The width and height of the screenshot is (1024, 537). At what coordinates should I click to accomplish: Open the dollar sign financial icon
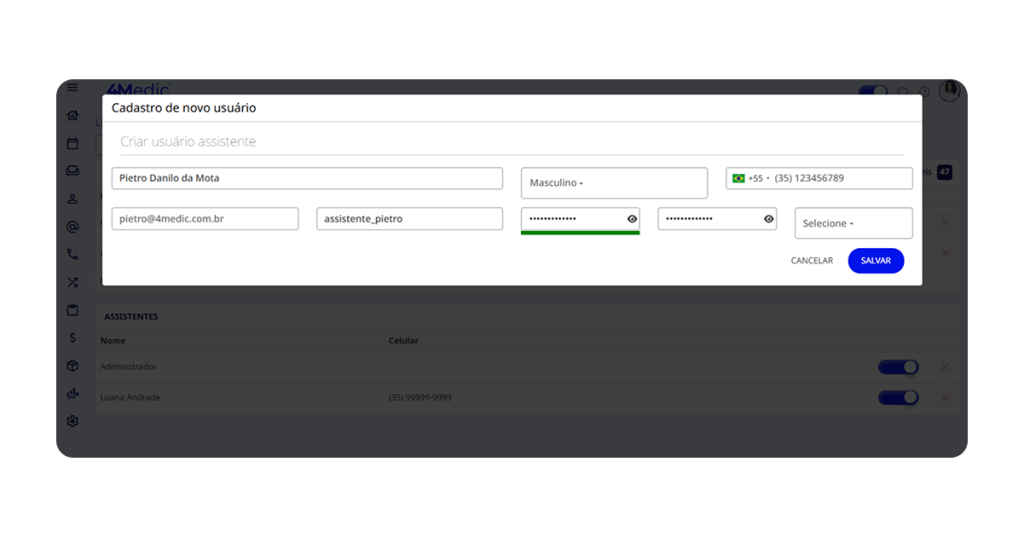coord(72,338)
